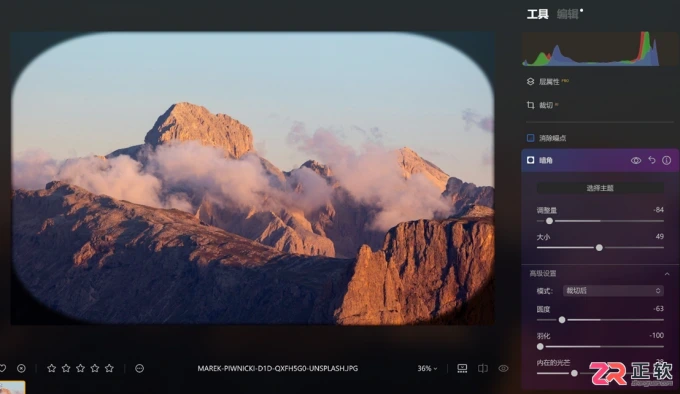Click the 圆度 value -63

(x=658, y=309)
